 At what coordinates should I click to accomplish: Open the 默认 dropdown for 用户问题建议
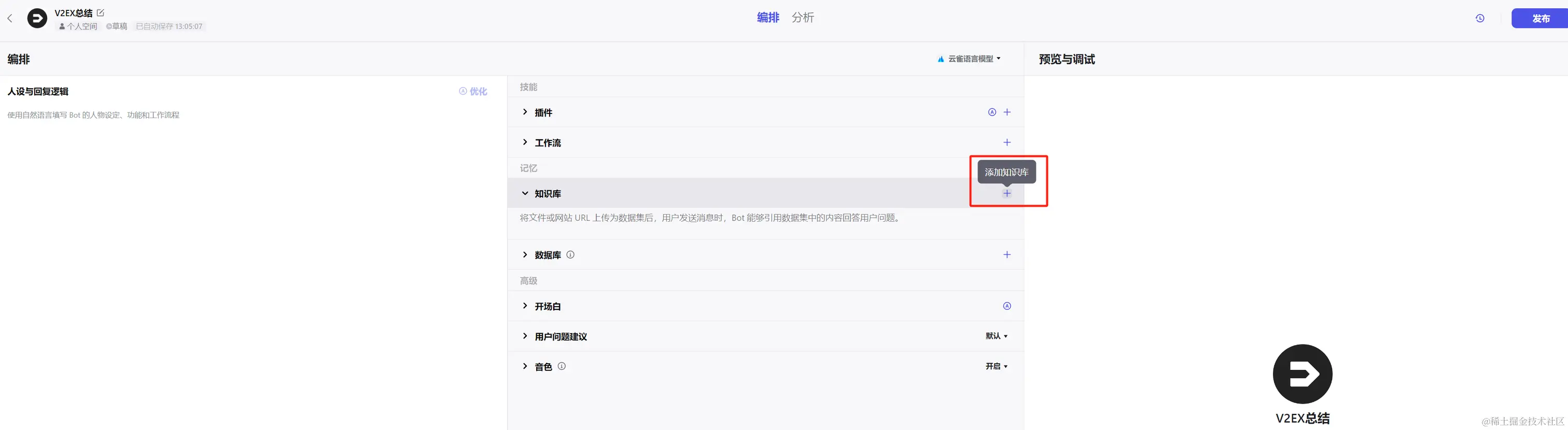tap(997, 336)
